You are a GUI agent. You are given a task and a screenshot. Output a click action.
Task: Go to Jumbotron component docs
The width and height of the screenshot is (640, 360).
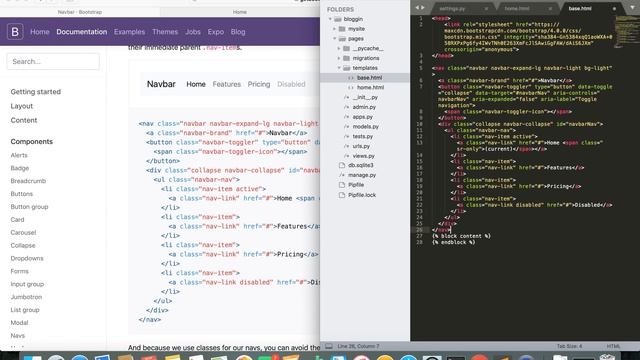point(26,297)
